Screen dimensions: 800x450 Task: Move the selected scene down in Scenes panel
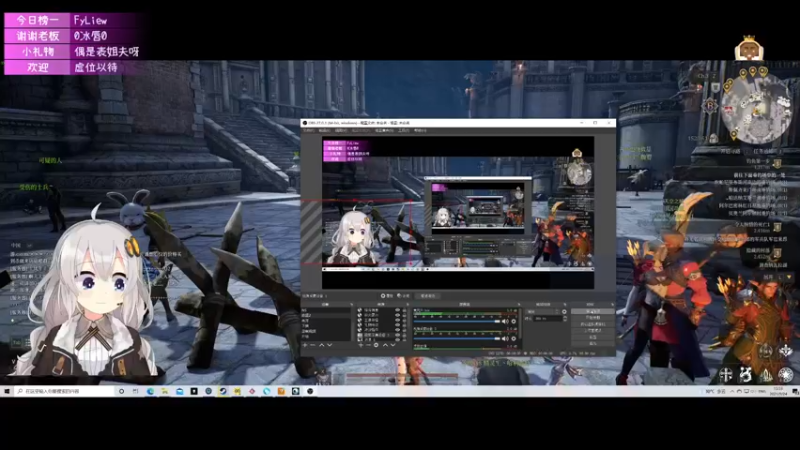pos(330,345)
